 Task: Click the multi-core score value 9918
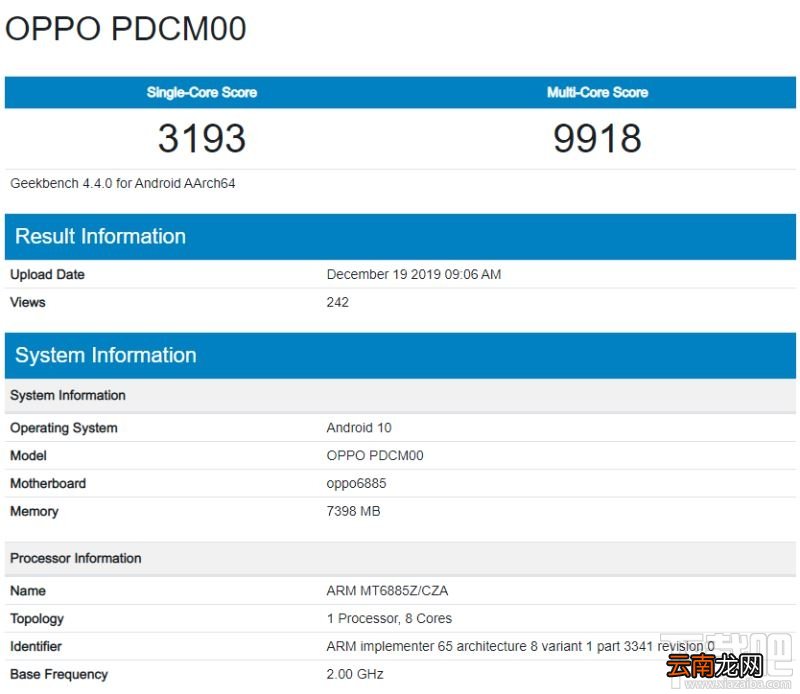tap(597, 138)
